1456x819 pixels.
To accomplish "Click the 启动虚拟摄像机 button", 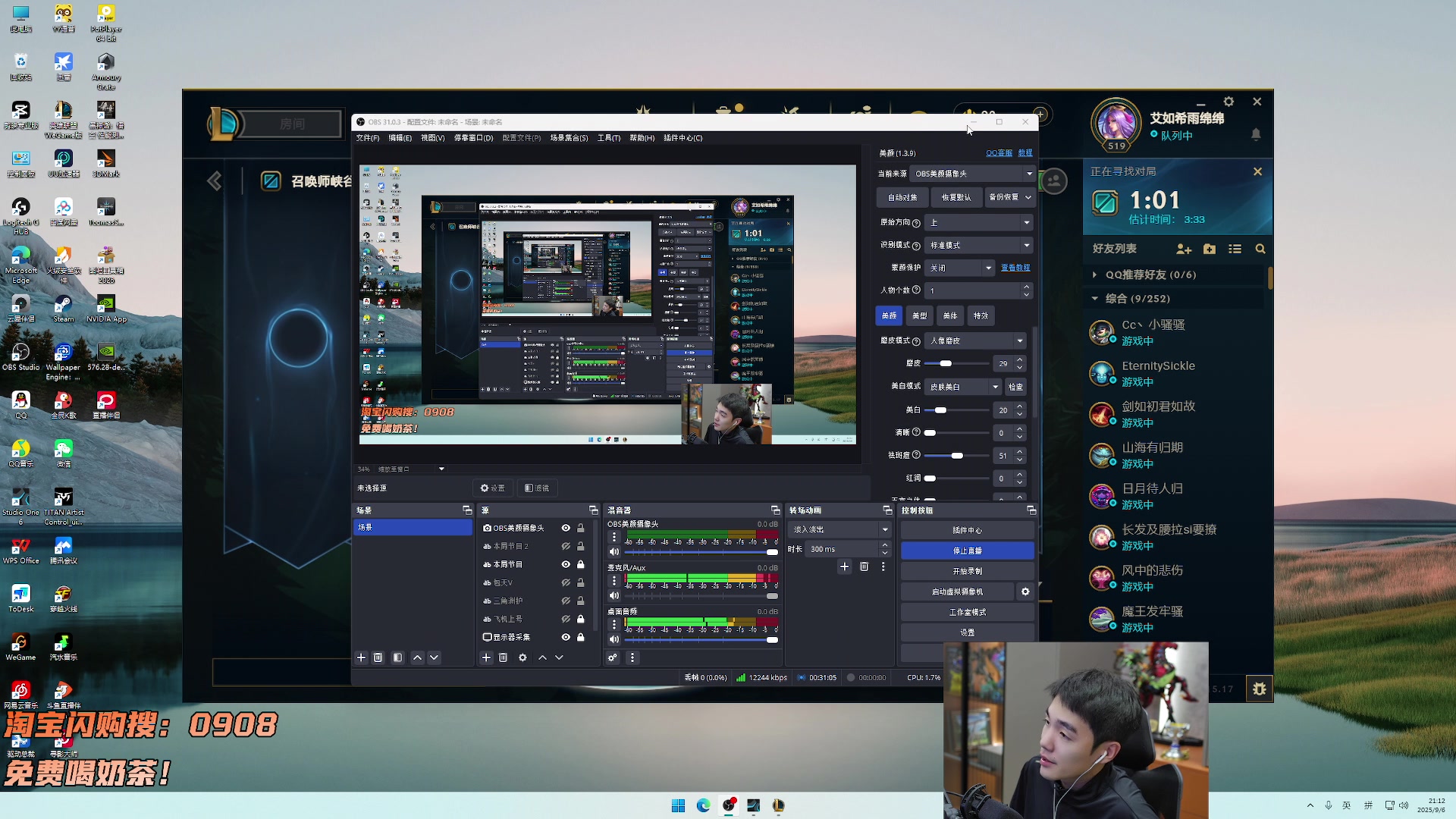I will 957,591.
